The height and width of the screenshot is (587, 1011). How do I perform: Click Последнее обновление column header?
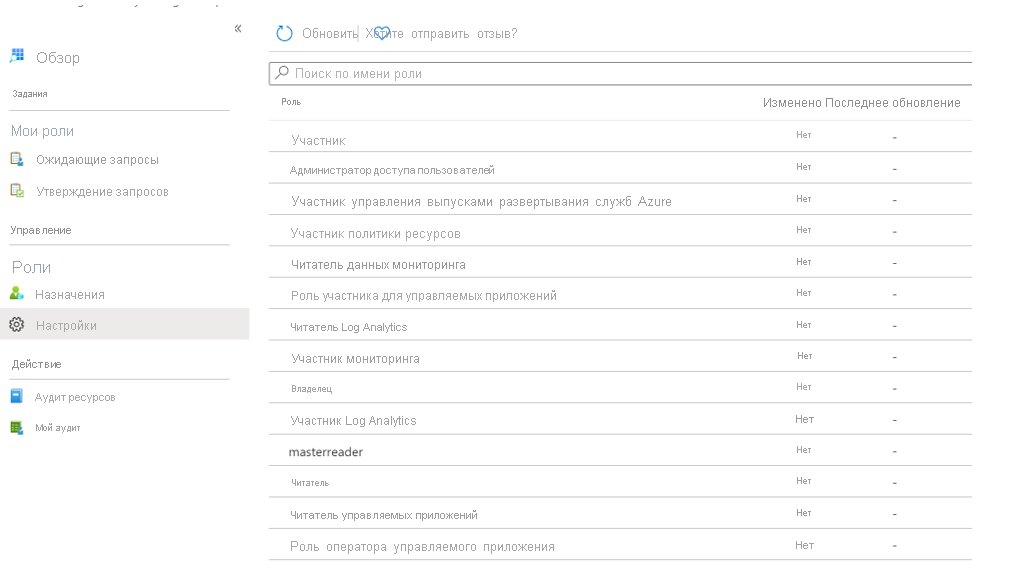(x=892, y=103)
